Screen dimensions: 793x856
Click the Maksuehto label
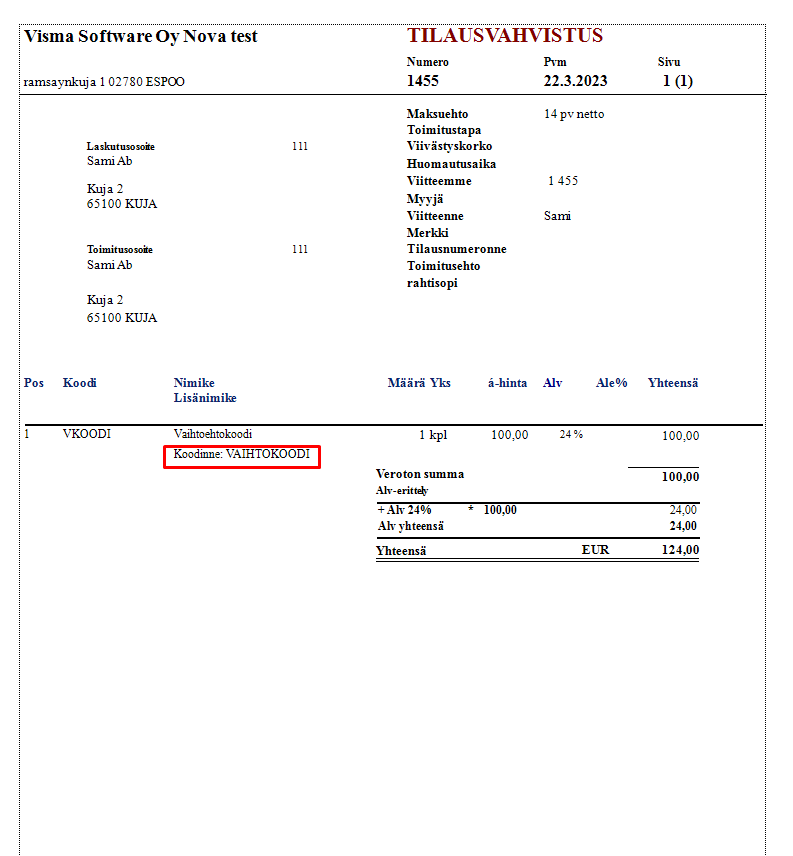click(437, 114)
